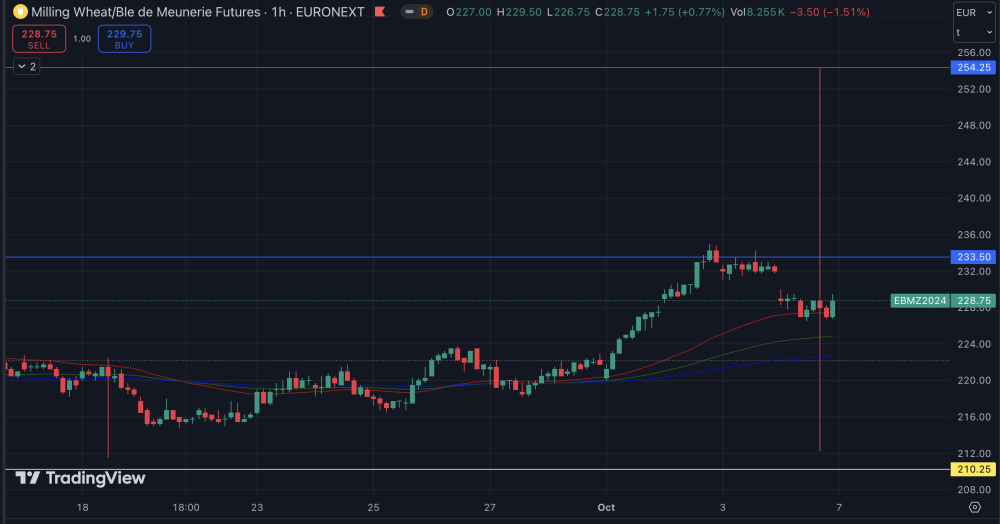Click the 23 date label on time axis
1000x524 pixels.
click(256, 507)
